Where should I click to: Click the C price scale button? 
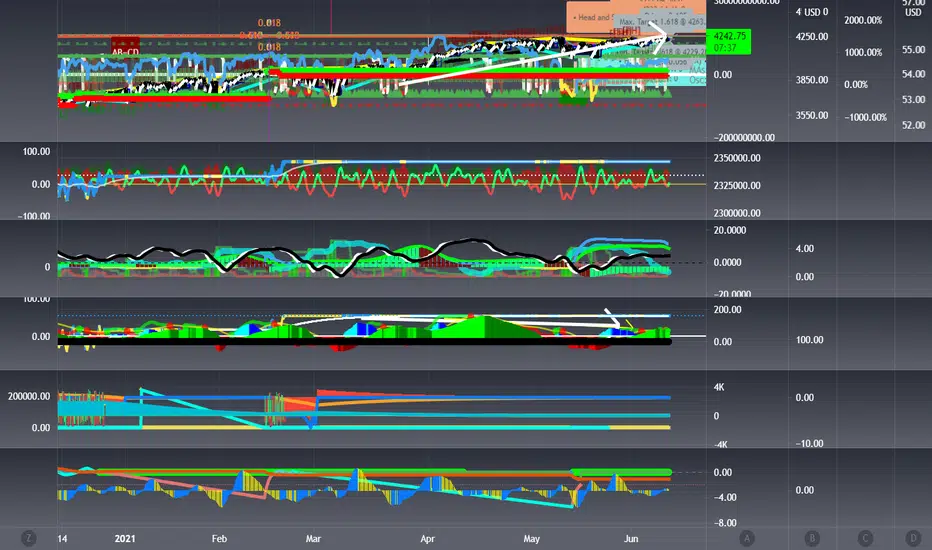pyautogui.click(x=865, y=539)
